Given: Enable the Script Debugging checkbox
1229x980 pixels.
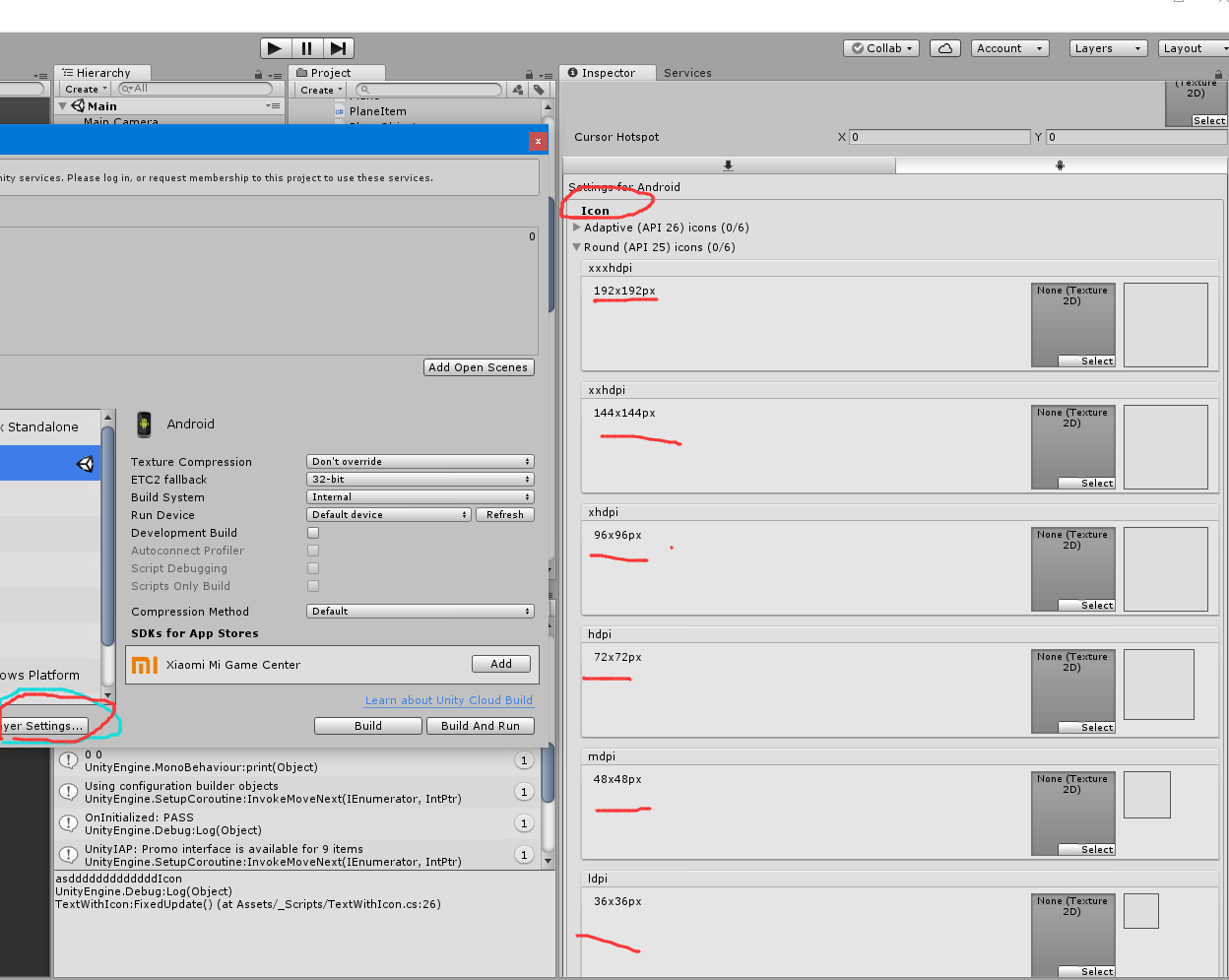Looking at the screenshot, I should pyautogui.click(x=312, y=568).
